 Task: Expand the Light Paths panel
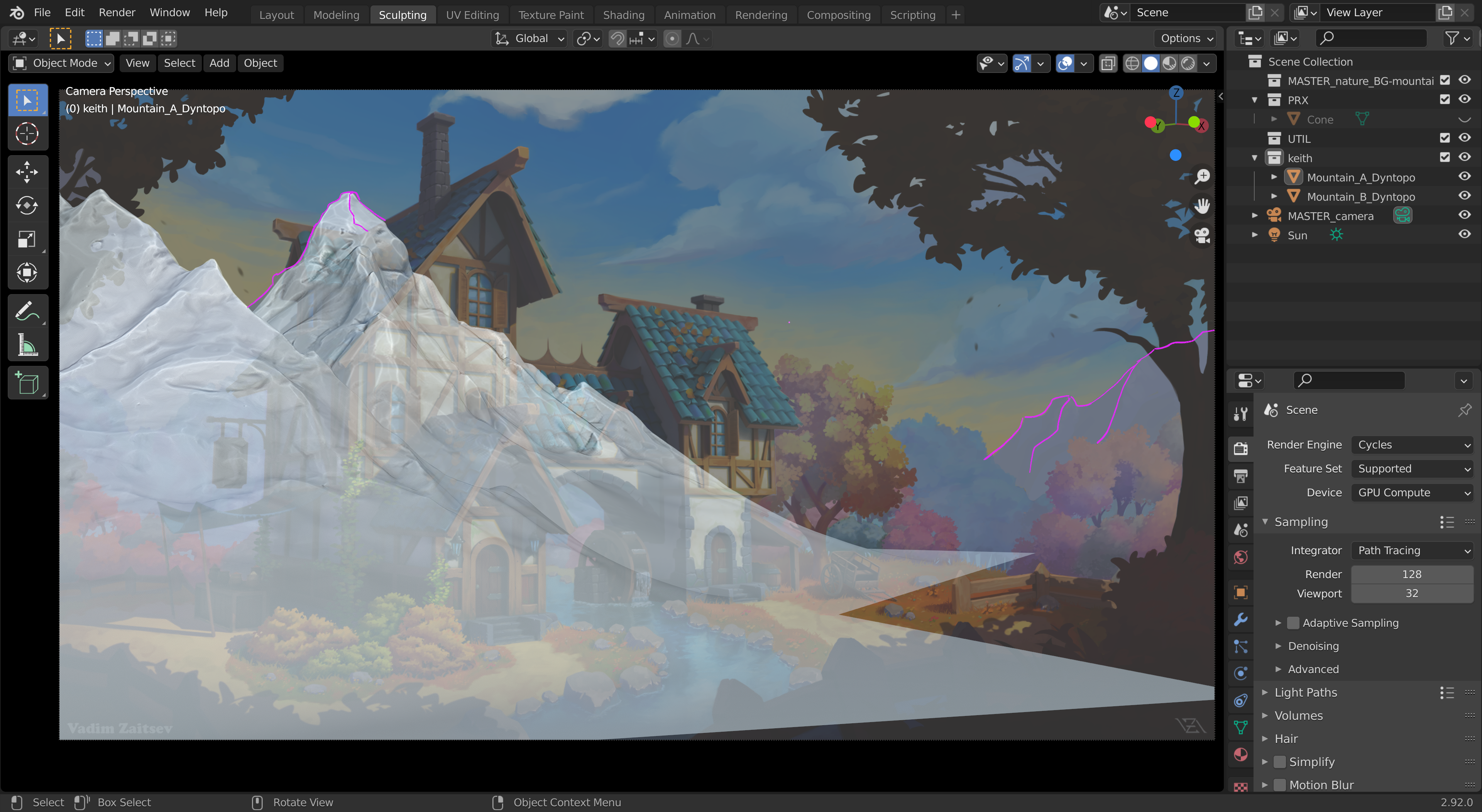tap(1305, 692)
